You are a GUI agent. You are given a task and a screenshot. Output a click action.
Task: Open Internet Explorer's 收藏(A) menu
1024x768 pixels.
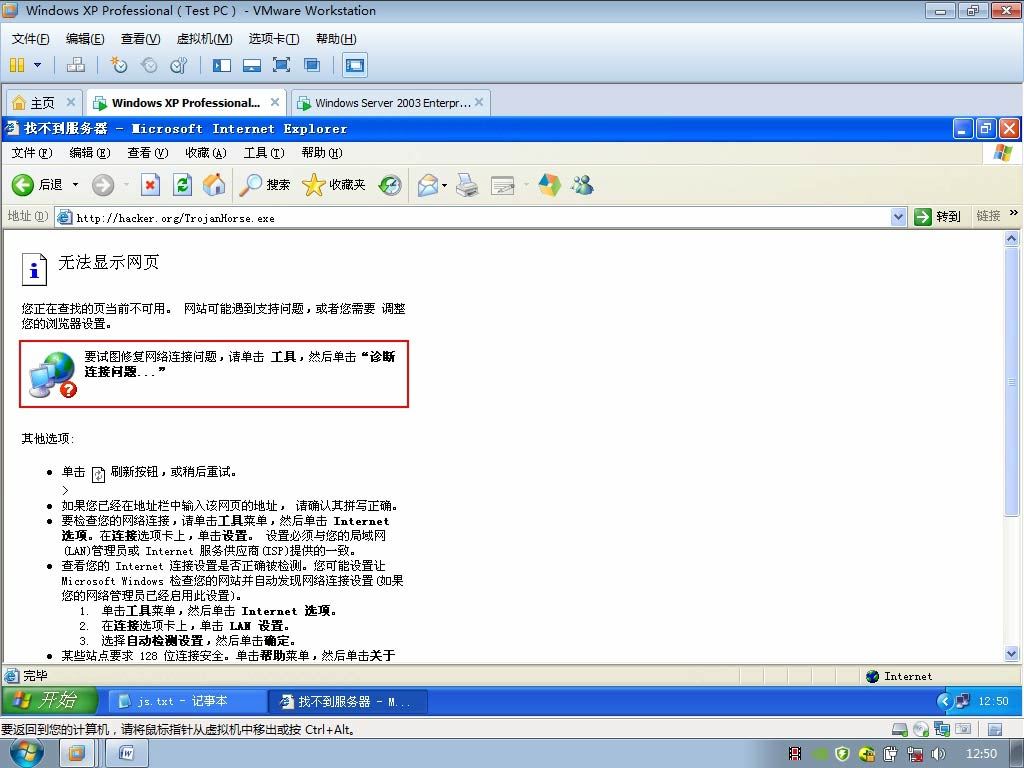click(x=206, y=153)
